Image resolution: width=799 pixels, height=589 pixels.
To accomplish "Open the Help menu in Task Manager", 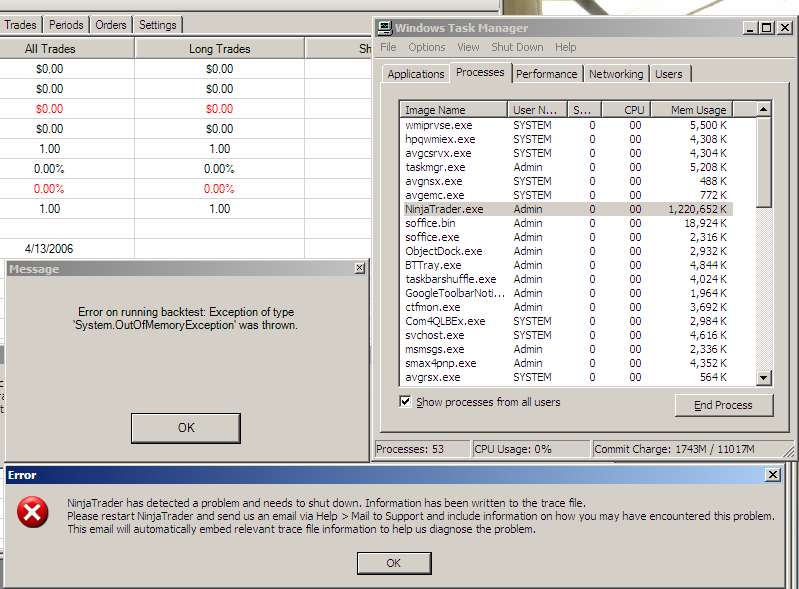I will coord(565,47).
